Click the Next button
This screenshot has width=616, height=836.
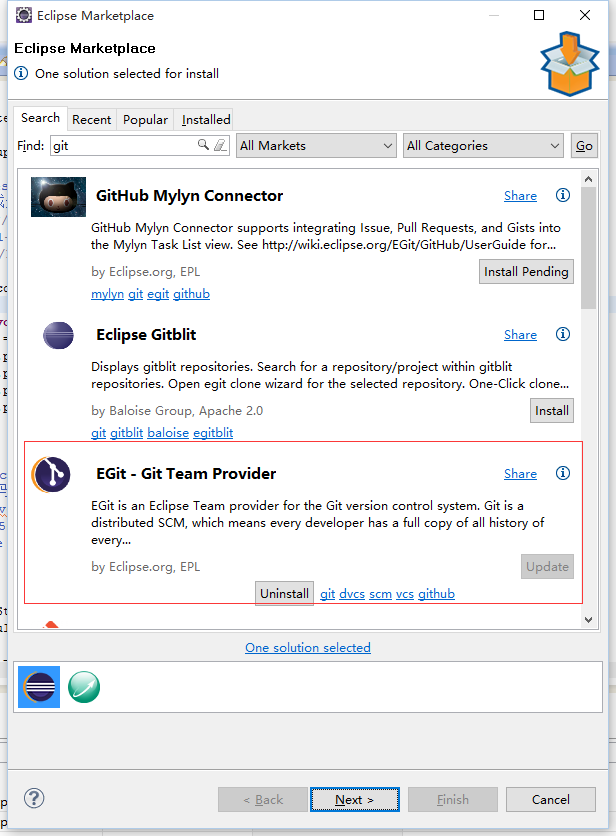355,799
